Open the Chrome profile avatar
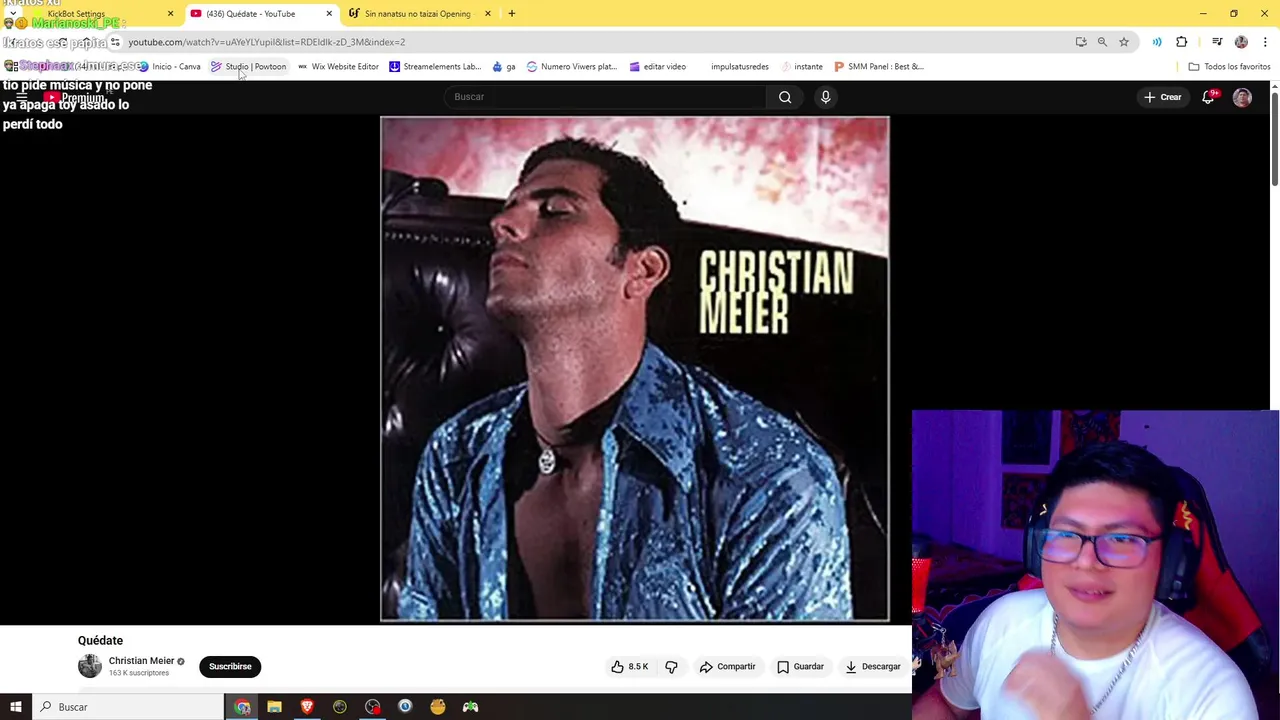 tap(1241, 42)
